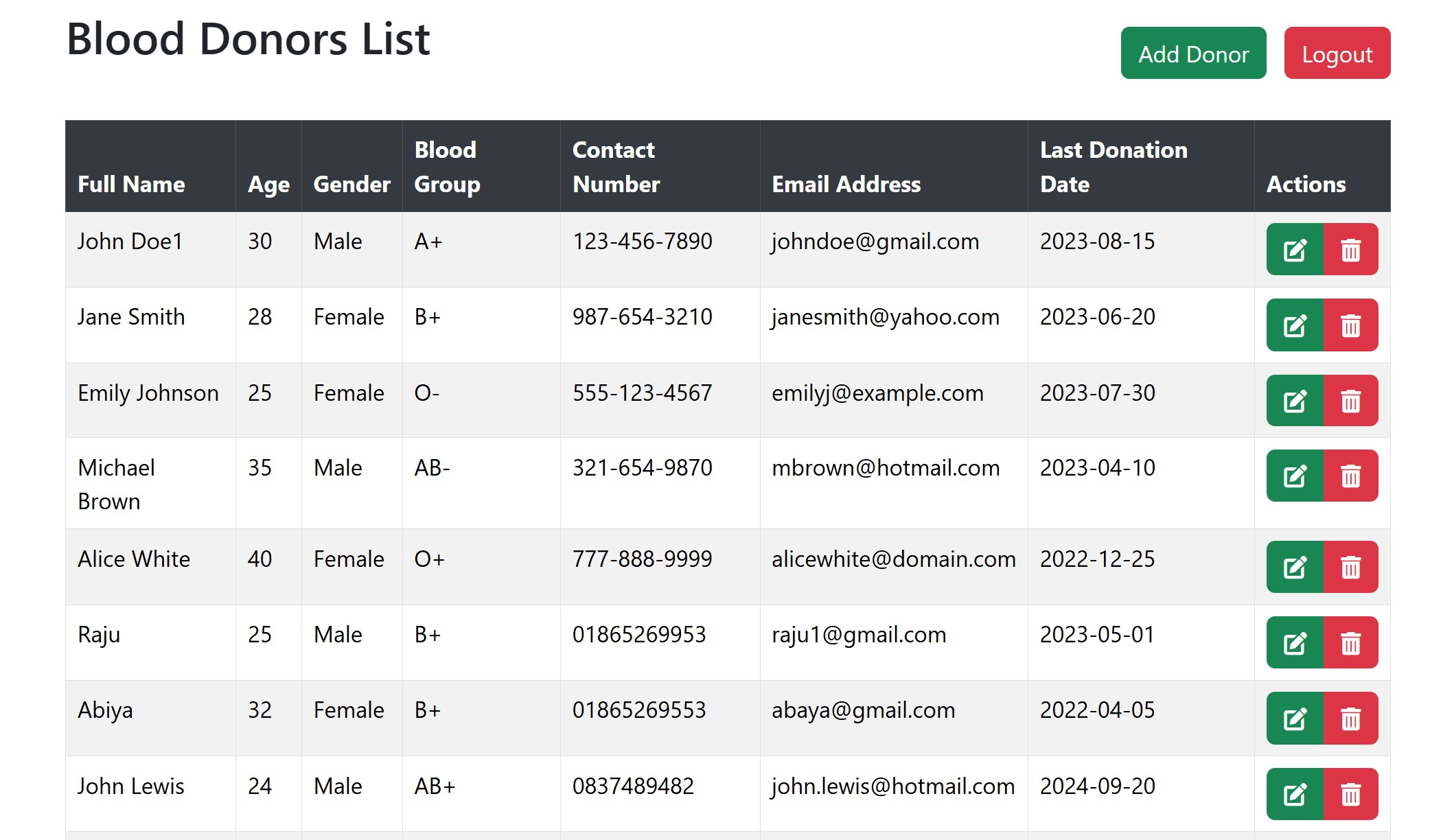Delete the Jane Smith donor row

click(x=1350, y=325)
